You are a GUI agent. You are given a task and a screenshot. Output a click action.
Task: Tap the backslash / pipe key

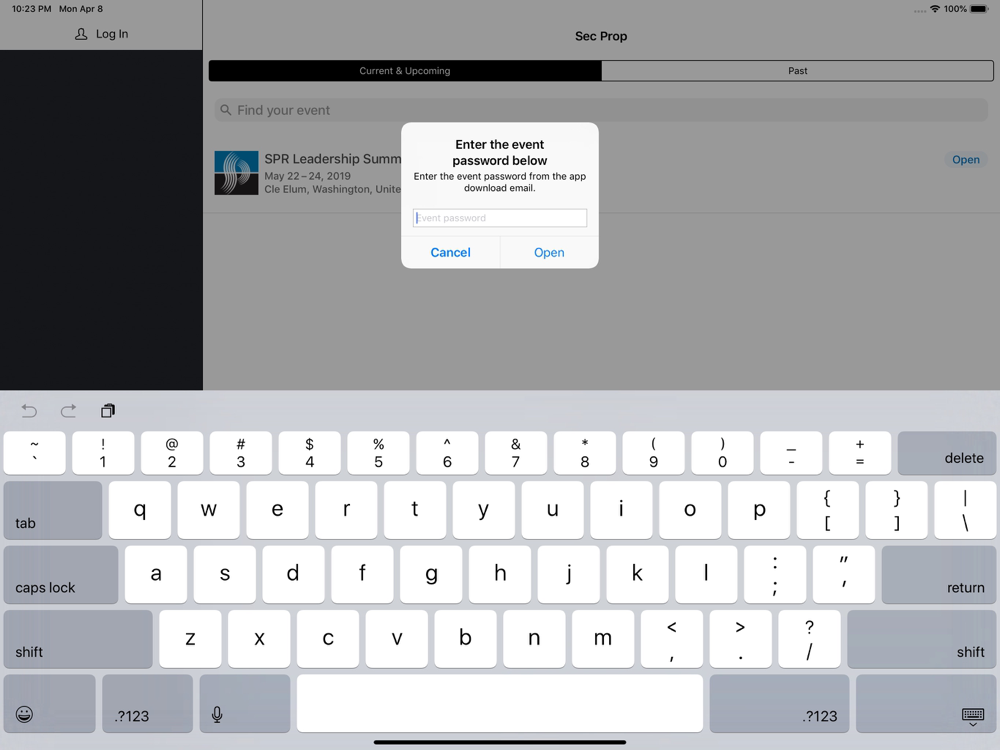click(x=966, y=510)
